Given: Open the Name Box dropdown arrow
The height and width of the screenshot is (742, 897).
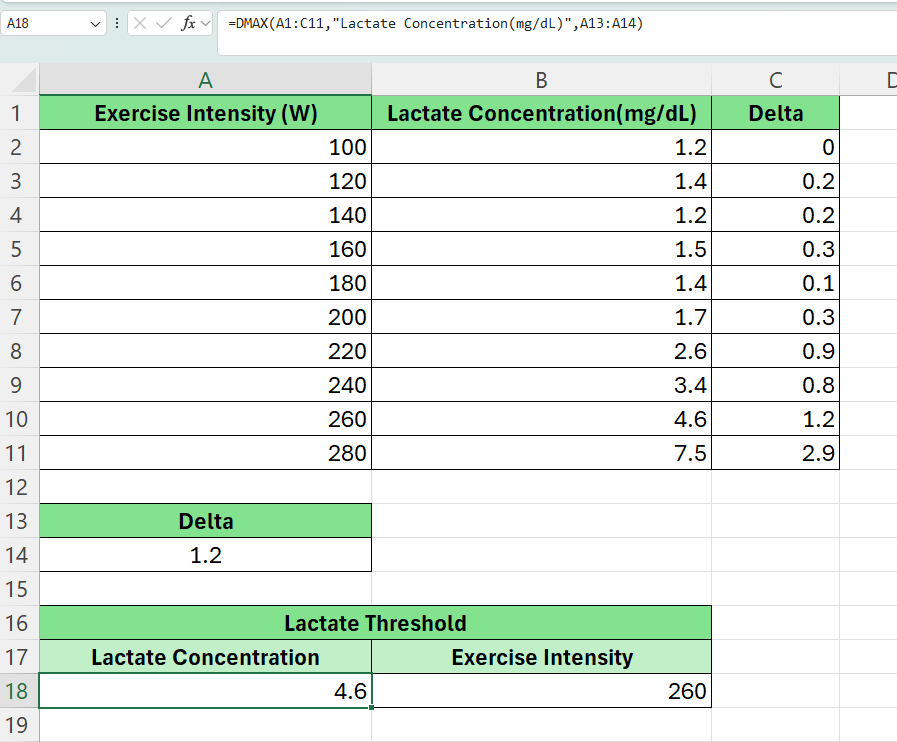Looking at the screenshot, I should [96, 22].
